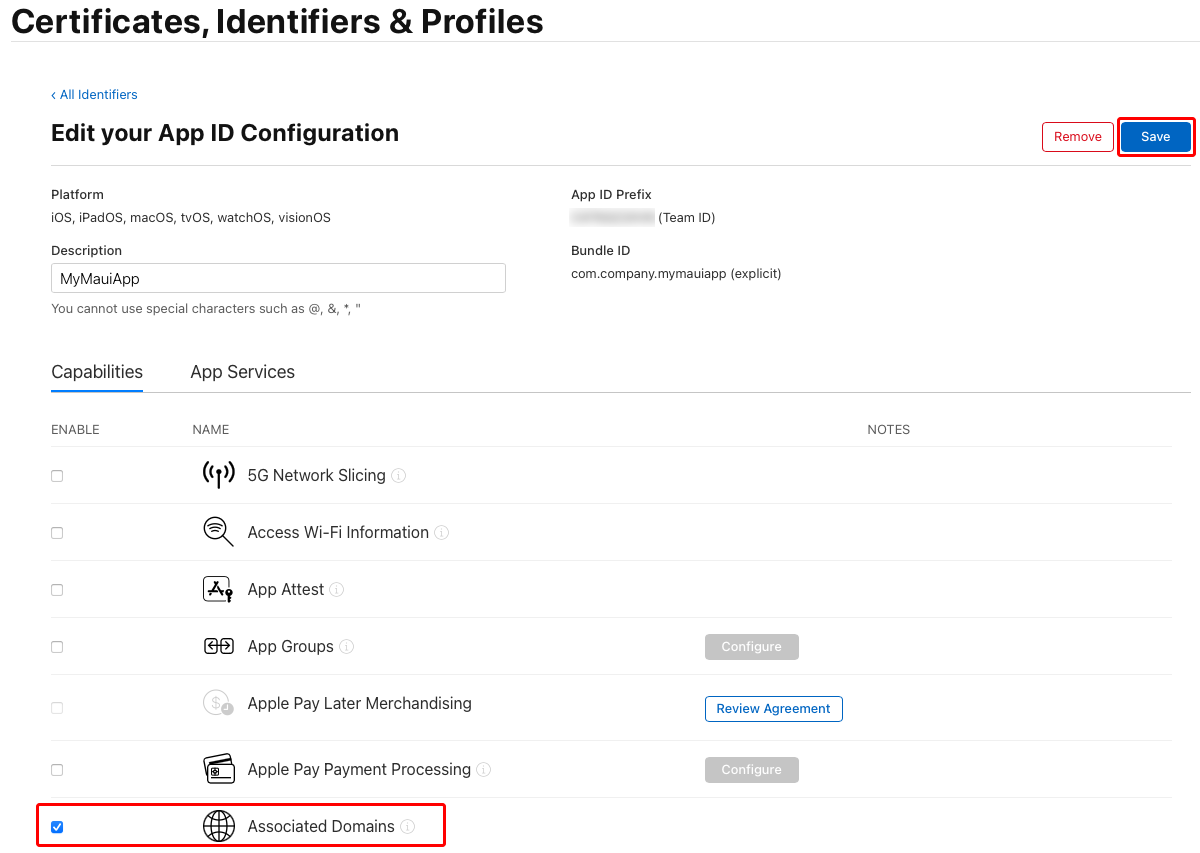Click the 5G Network Slicing capability icon

[218, 475]
